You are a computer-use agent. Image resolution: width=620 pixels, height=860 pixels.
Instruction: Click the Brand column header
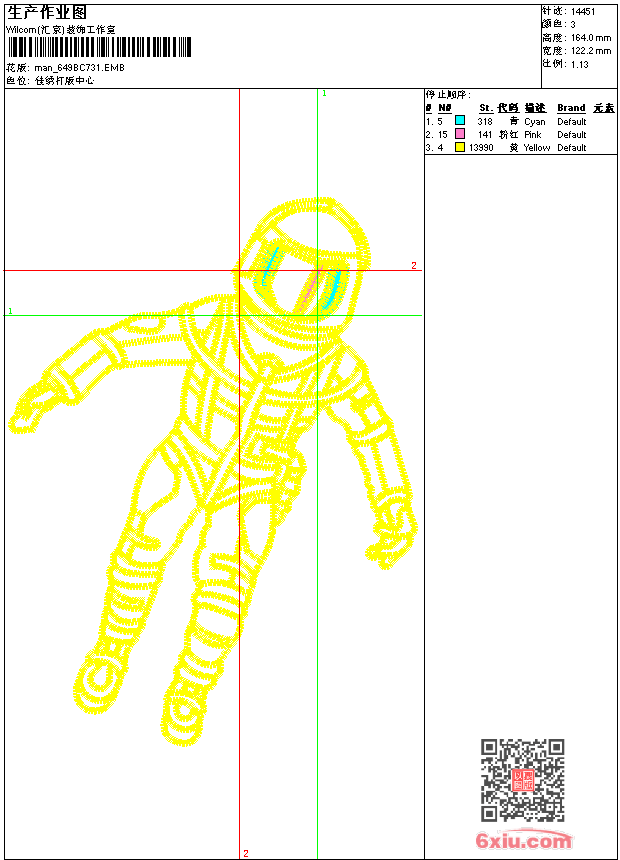point(571,108)
